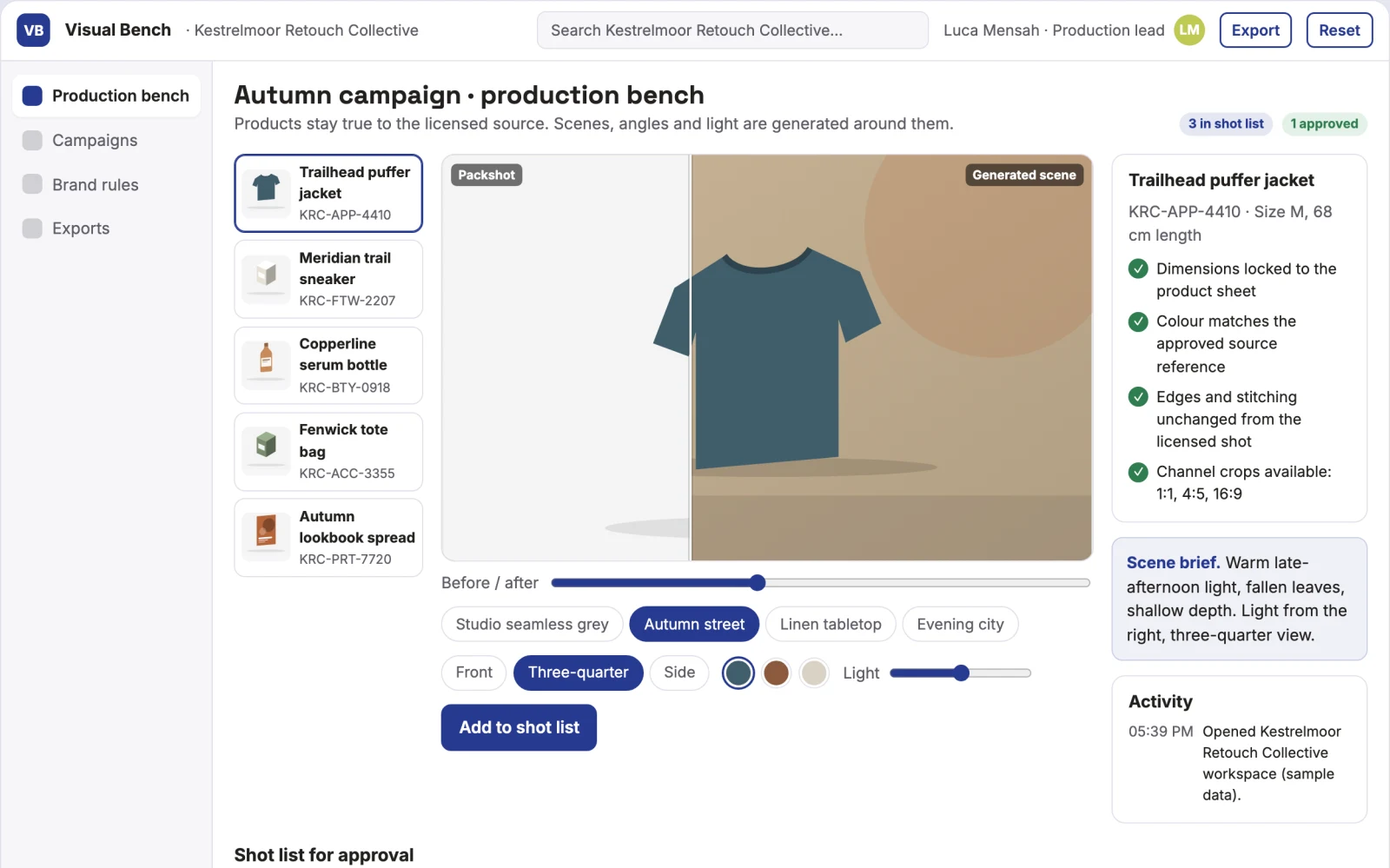The image size is (1390, 868).
Task: Open Production bench in the sidebar
Action: pyautogui.click(x=106, y=96)
